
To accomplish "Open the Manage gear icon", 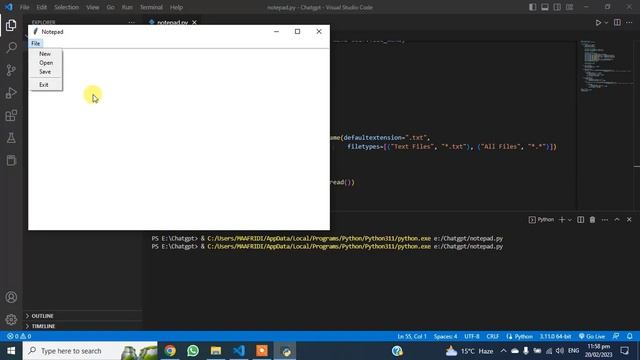I will 11,320.
